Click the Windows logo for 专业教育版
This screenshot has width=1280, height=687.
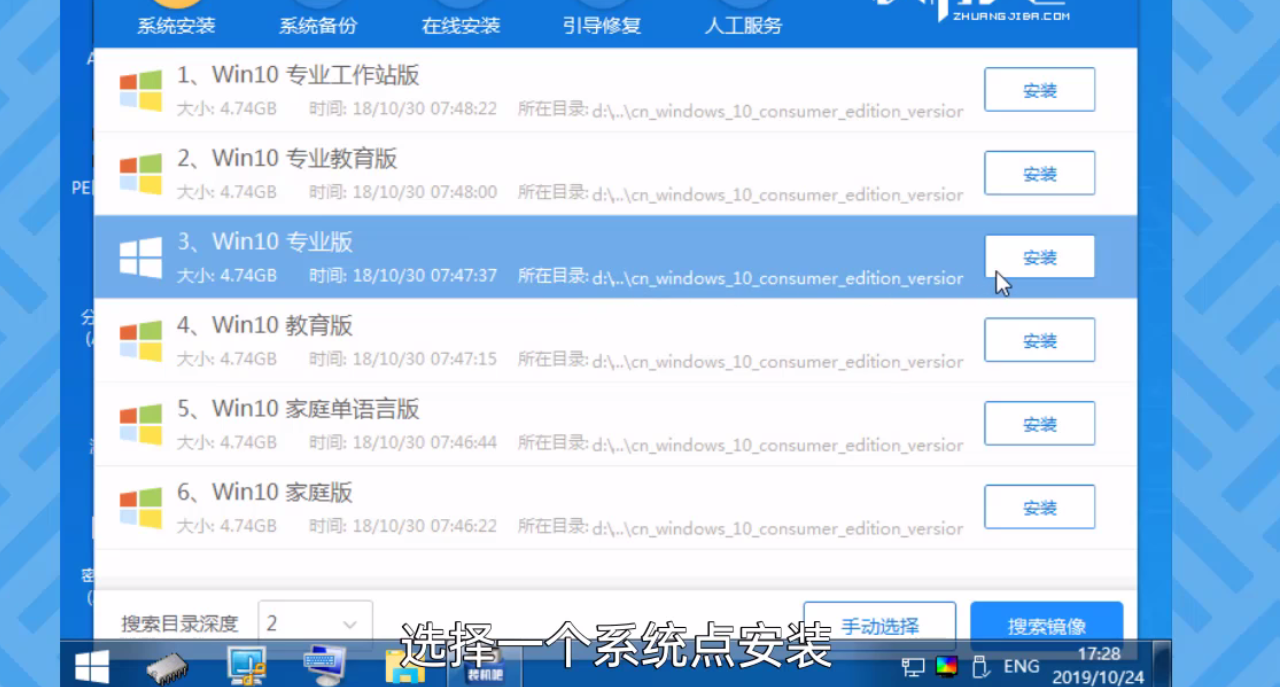(x=141, y=173)
